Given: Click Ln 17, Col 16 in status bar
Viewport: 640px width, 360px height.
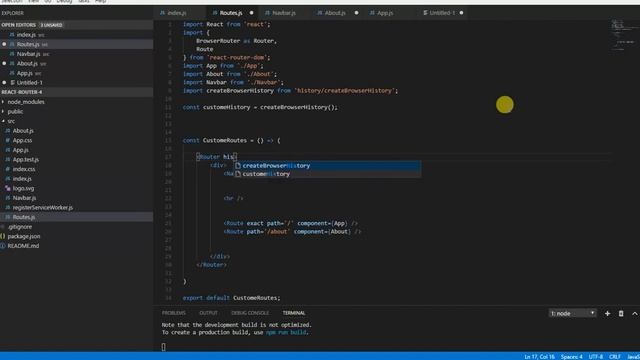Looking at the screenshot, I should coord(539,357).
